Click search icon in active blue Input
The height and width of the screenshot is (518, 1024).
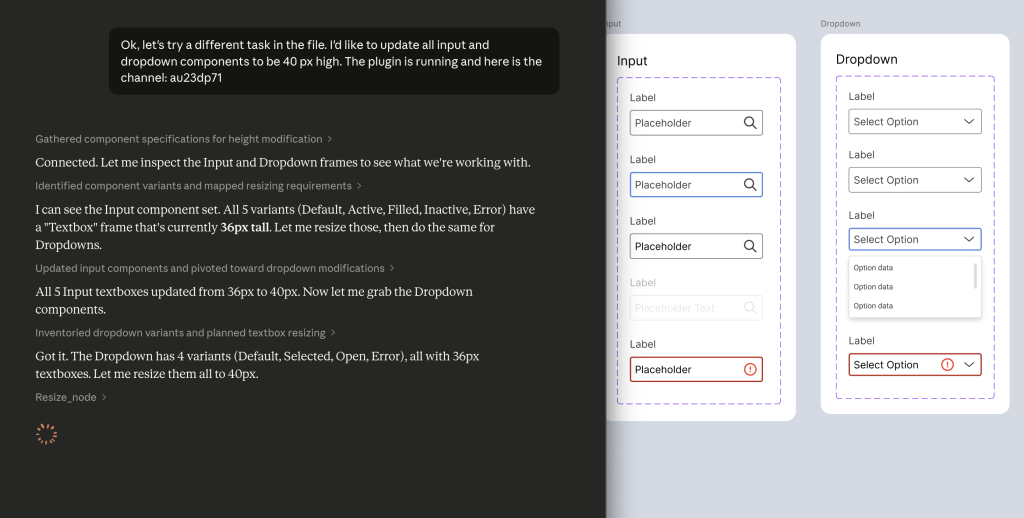pos(750,185)
